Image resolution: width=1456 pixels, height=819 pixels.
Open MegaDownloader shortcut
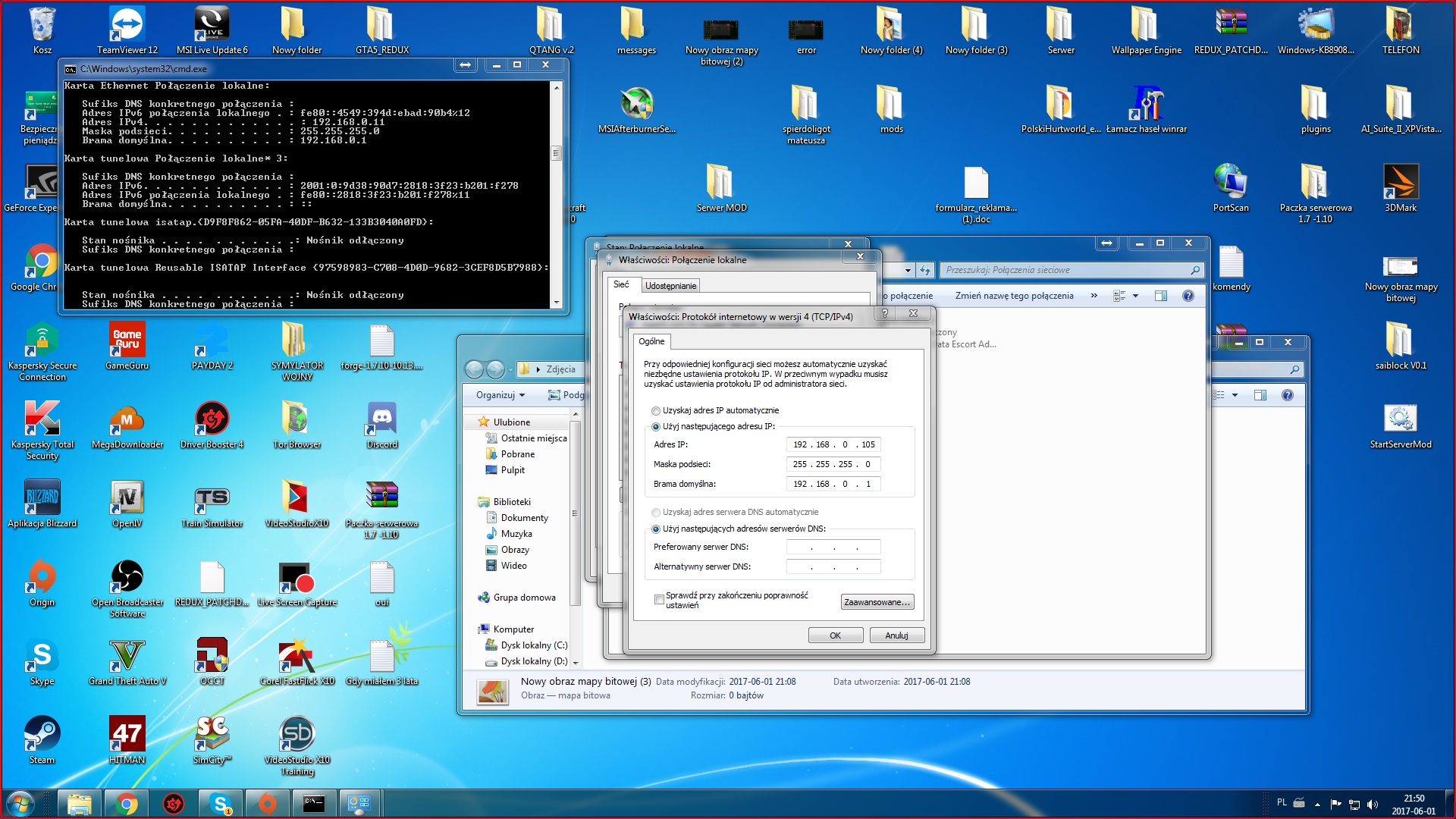coord(127,425)
